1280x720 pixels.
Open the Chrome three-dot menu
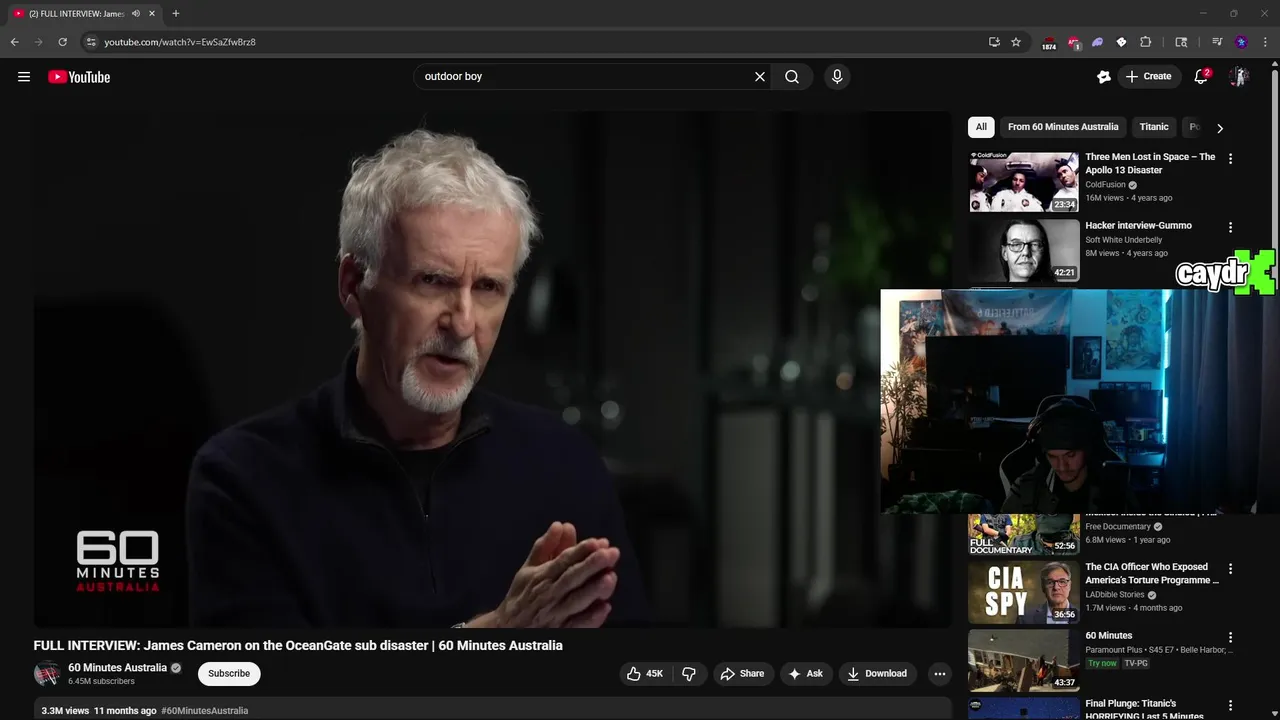pyautogui.click(x=1266, y=42)
